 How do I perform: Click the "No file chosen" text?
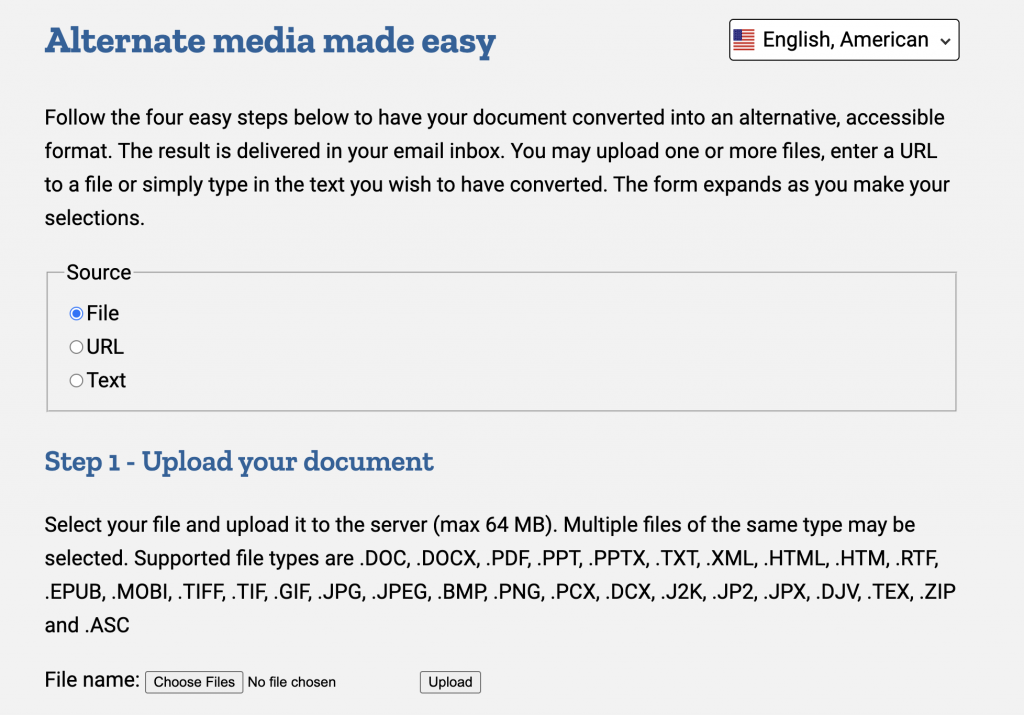point(292,682)
